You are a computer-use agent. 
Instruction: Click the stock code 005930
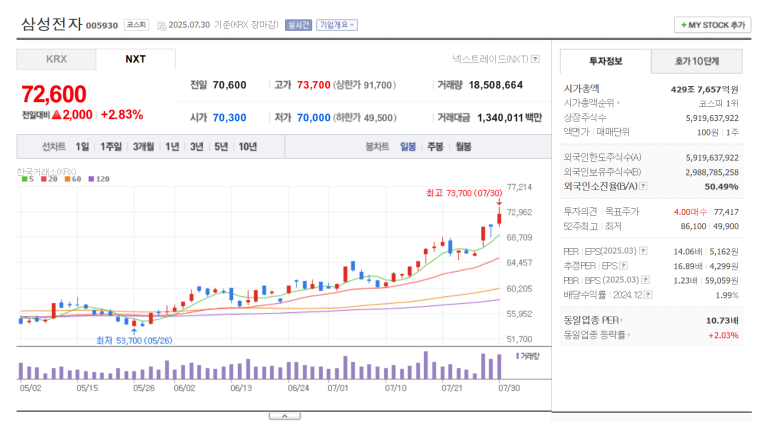(102, 26)
